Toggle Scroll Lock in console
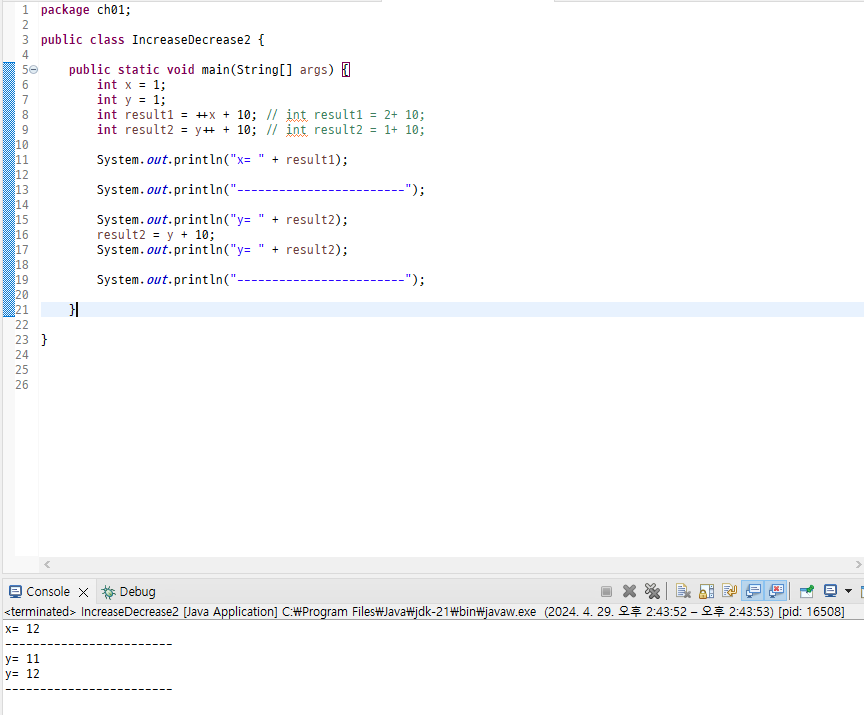 [706, 592]
